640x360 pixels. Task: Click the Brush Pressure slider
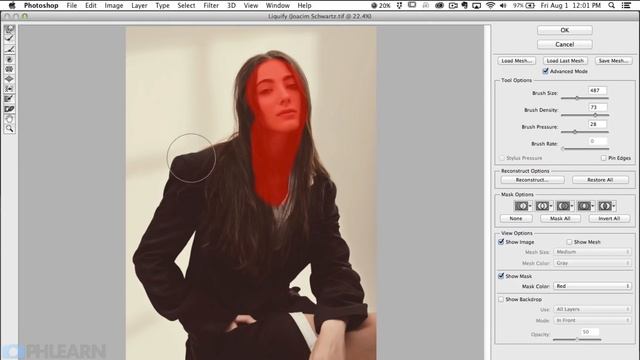pyautogui.click(x=584, y=132)
